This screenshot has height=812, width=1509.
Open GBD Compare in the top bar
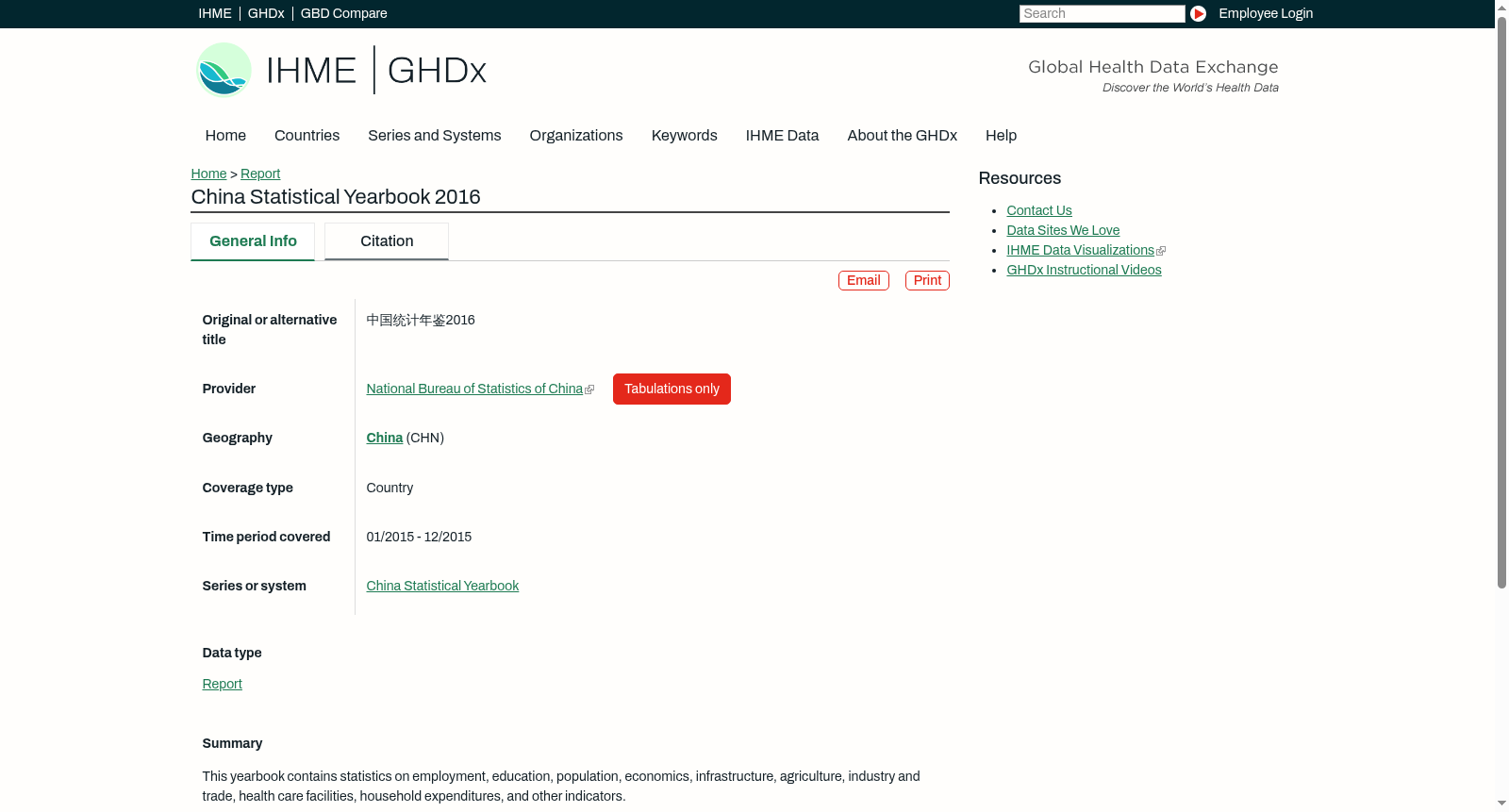pos(343,13)
